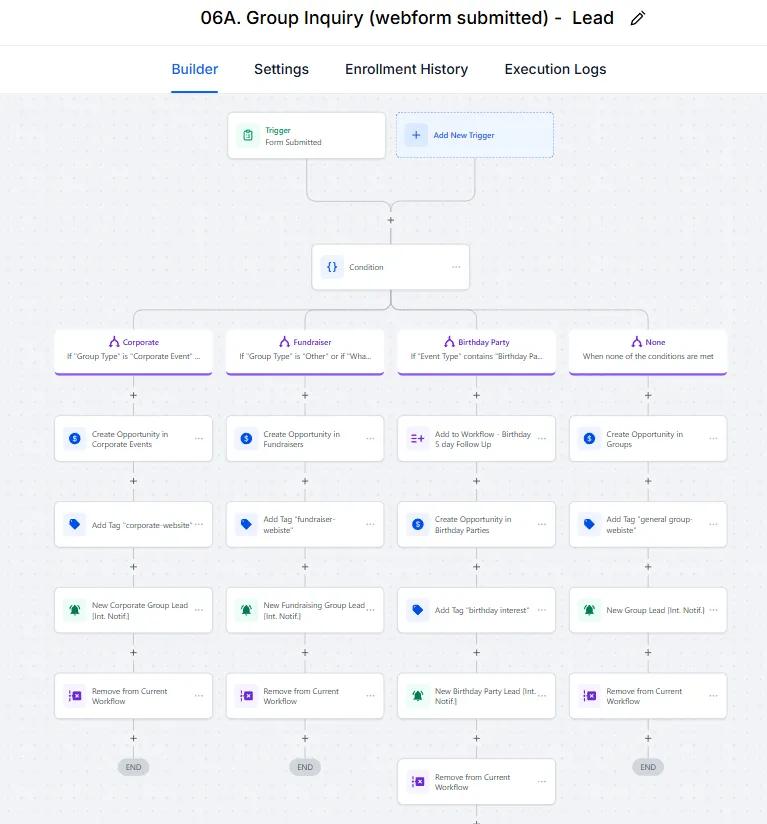Click New Corporate Group Lead bell icon
Image resolution: width=767 pixels, height=824 pixels.
[x=75, y=610]
